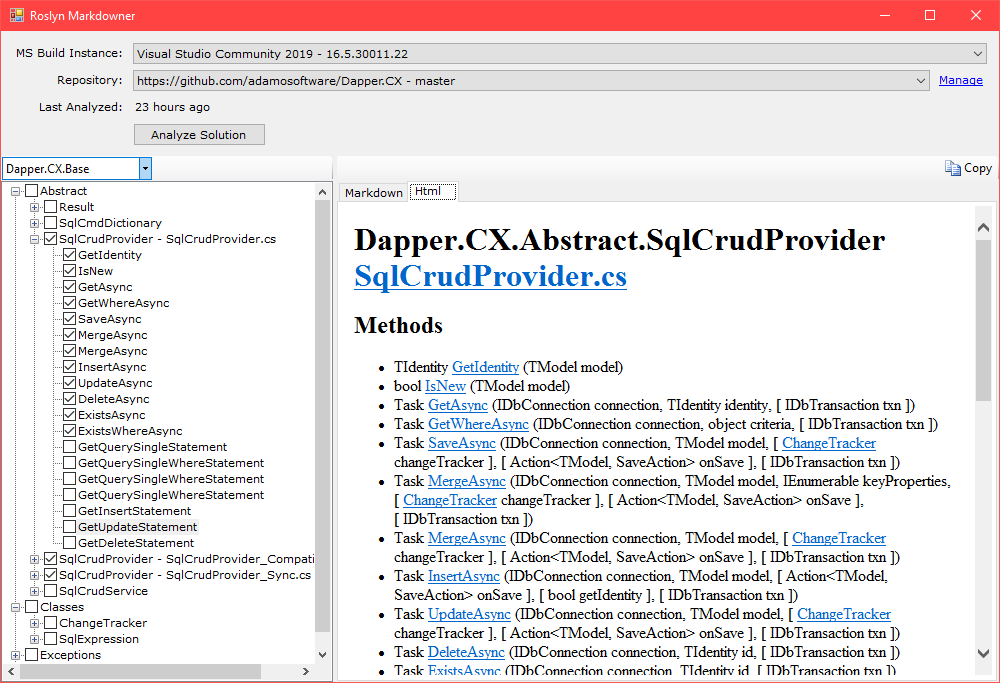
Task: Enable the SqlCmdDictionary checkbox
Action: 50,223
